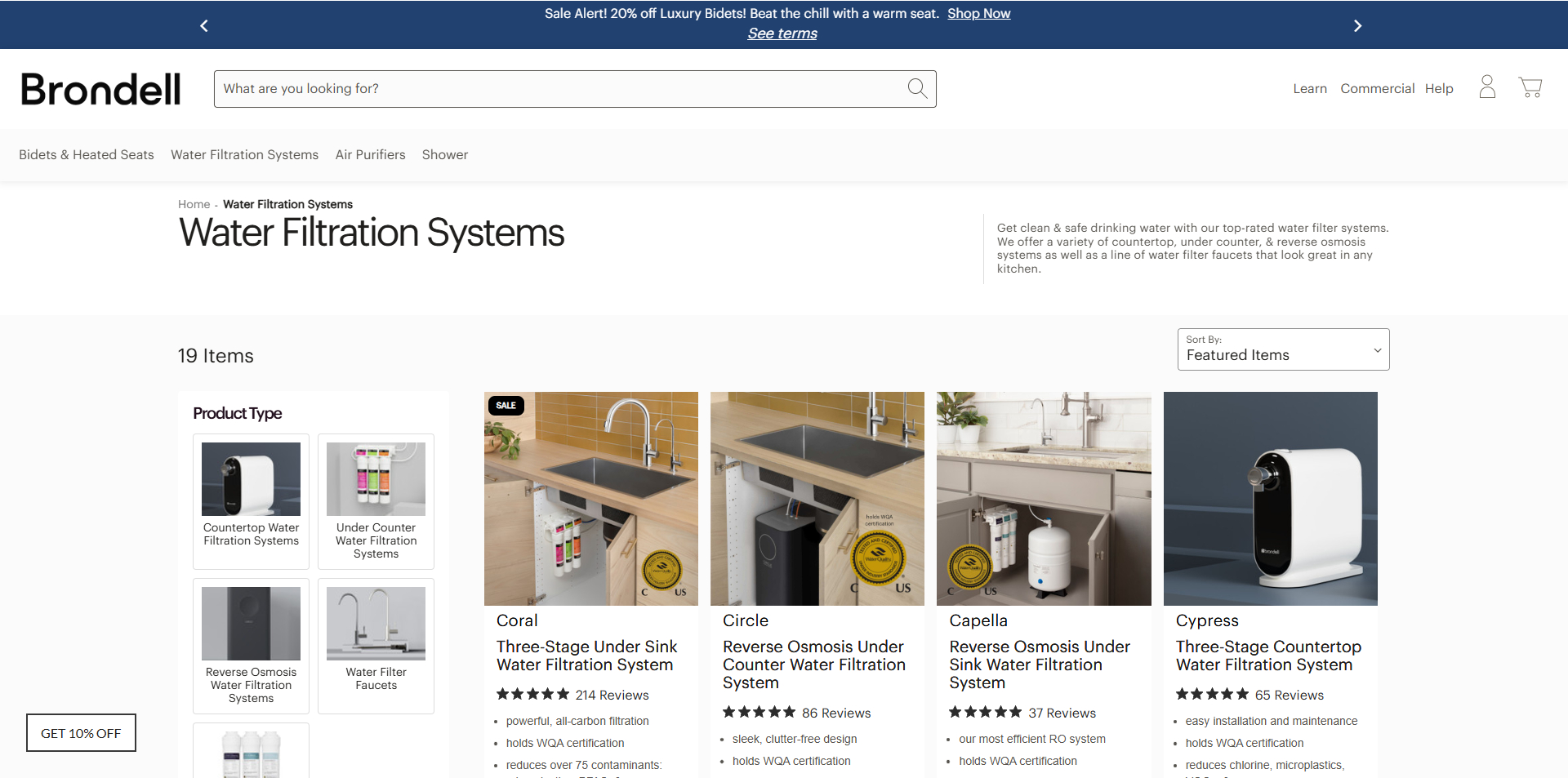Select Reverse Osmosis Water Filtration Systems type
The height and width of the screenshot is (778, 1568).
tap(251, 645)
